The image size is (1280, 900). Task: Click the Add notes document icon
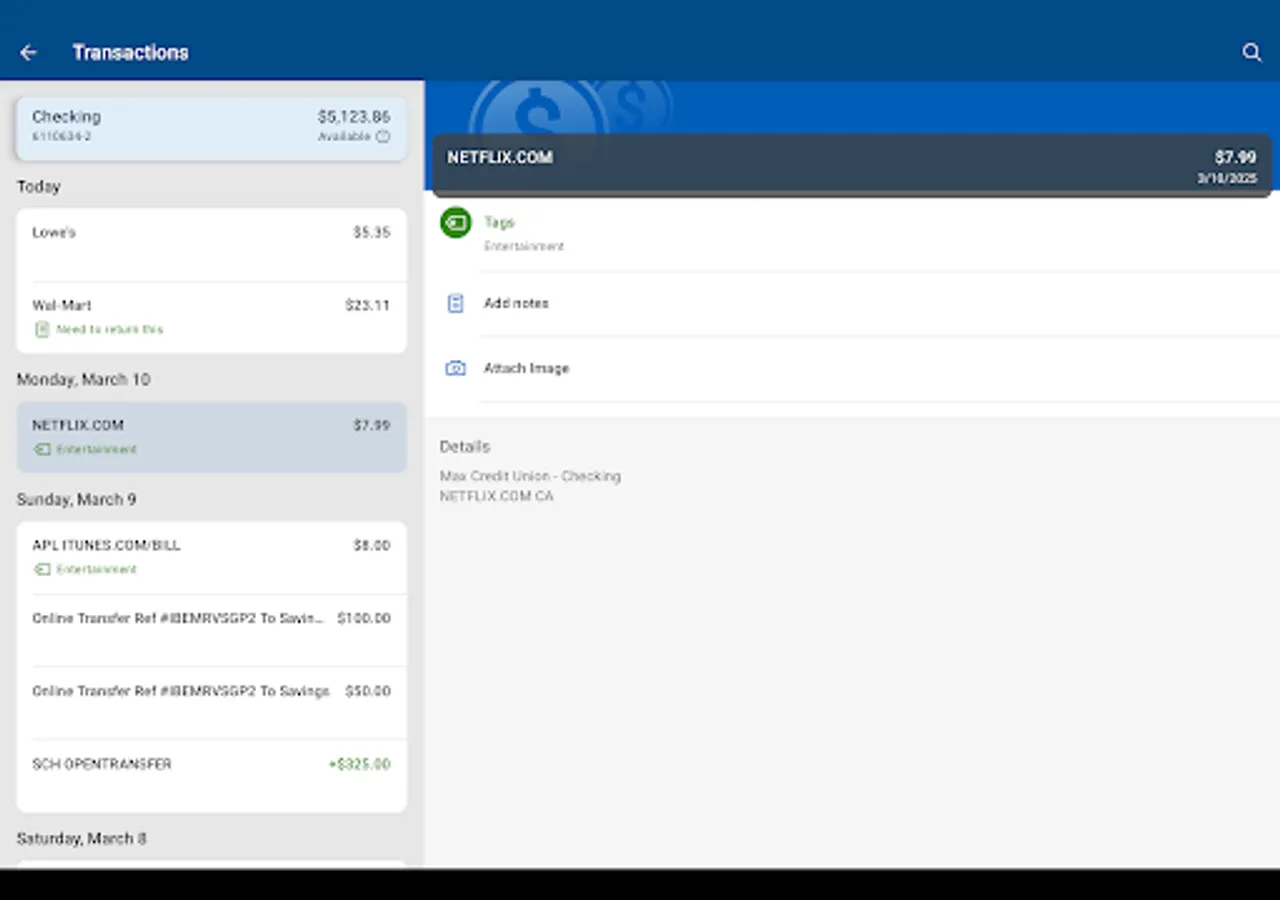pos(455,303)
